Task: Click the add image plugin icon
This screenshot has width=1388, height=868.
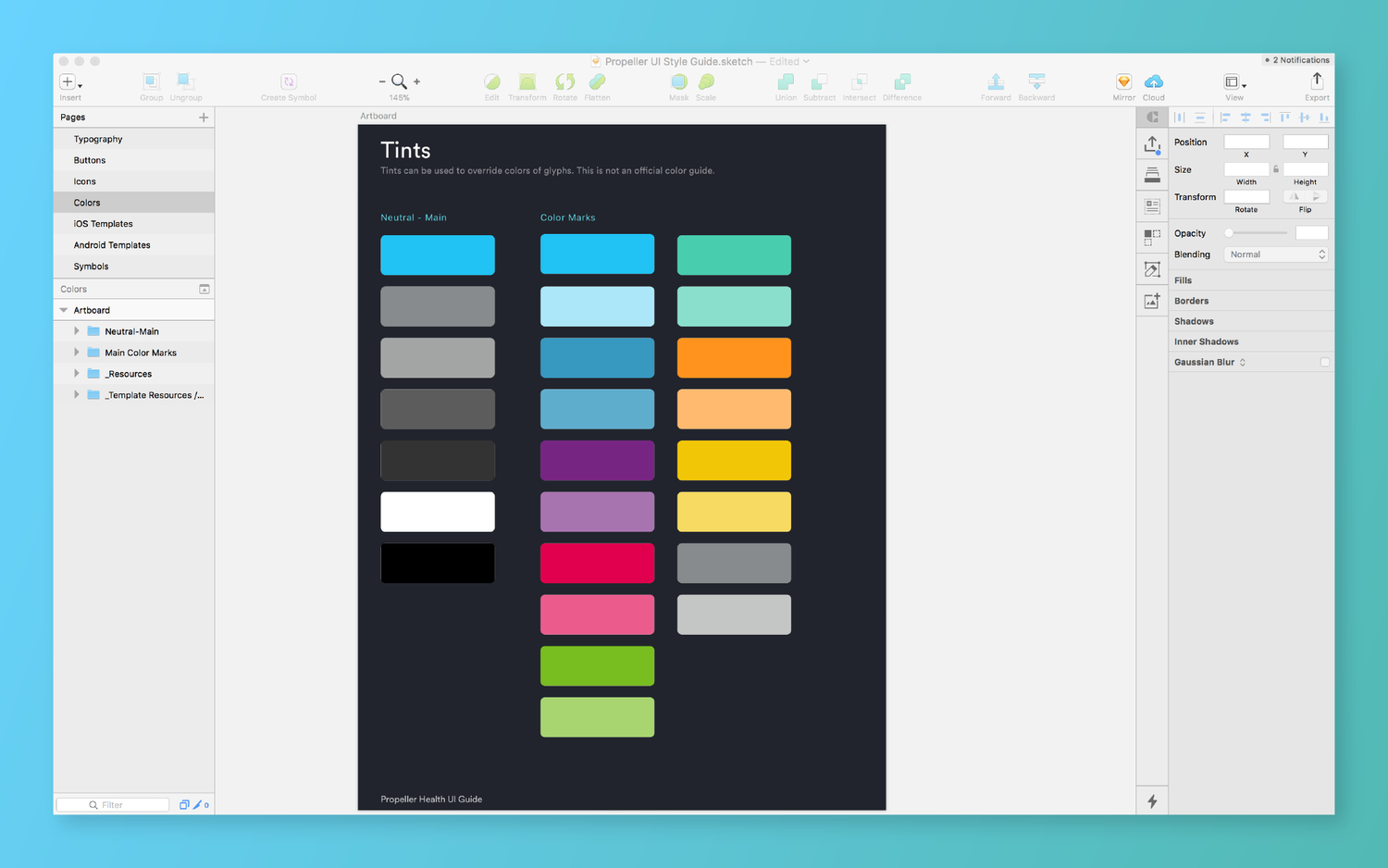Action: pyautogui.click(x=1152, y=301)
